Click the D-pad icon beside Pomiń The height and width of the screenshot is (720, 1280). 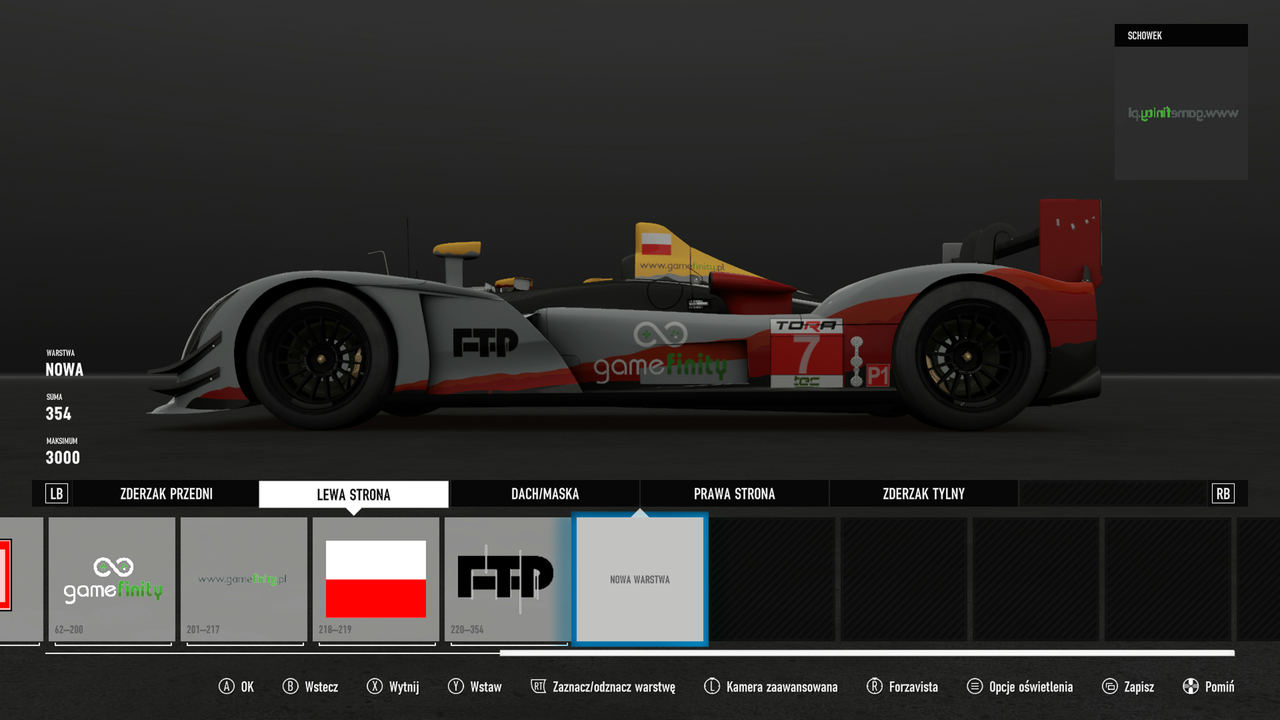[1191, 687]
